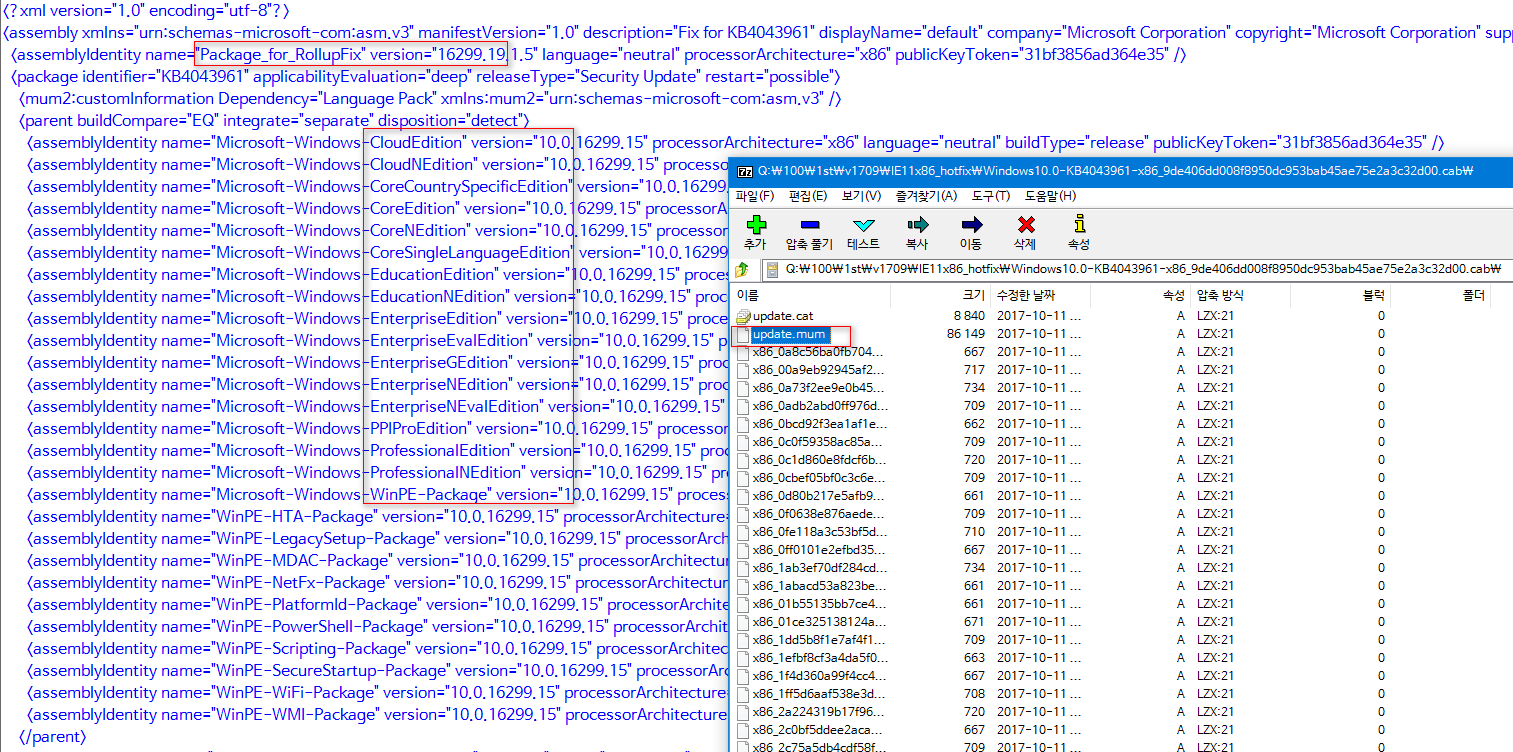Click the WinPE-WMI-Package line in XML viewer
1513x752 pixels.
tap(378, 714)
